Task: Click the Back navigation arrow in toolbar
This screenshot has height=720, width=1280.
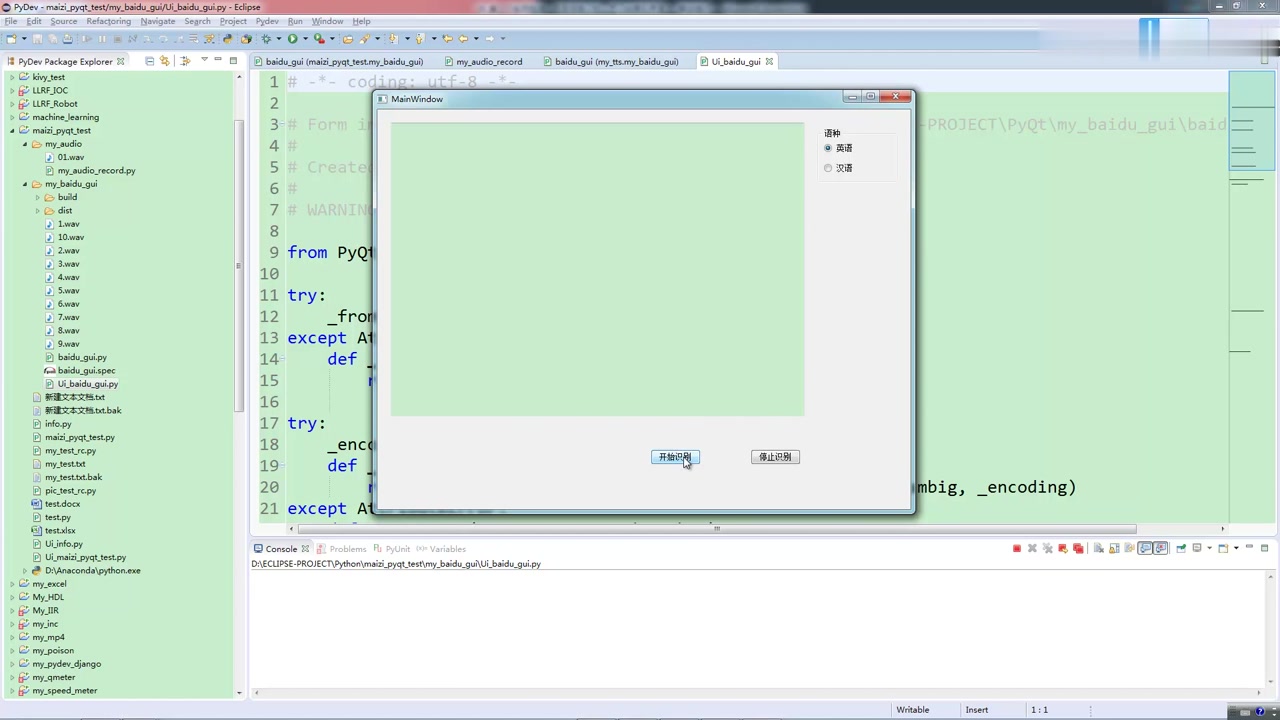Action: point(463,39)
